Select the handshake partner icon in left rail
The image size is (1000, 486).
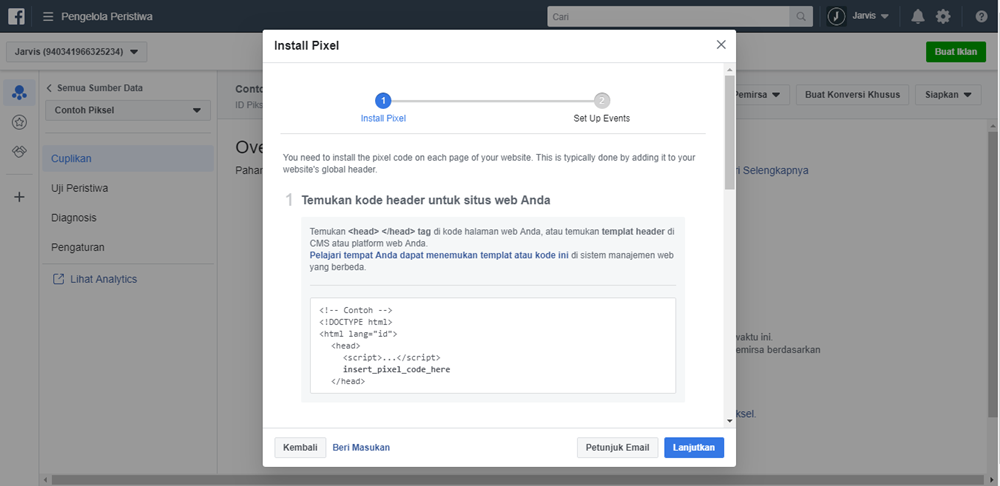tap(19, 152)
